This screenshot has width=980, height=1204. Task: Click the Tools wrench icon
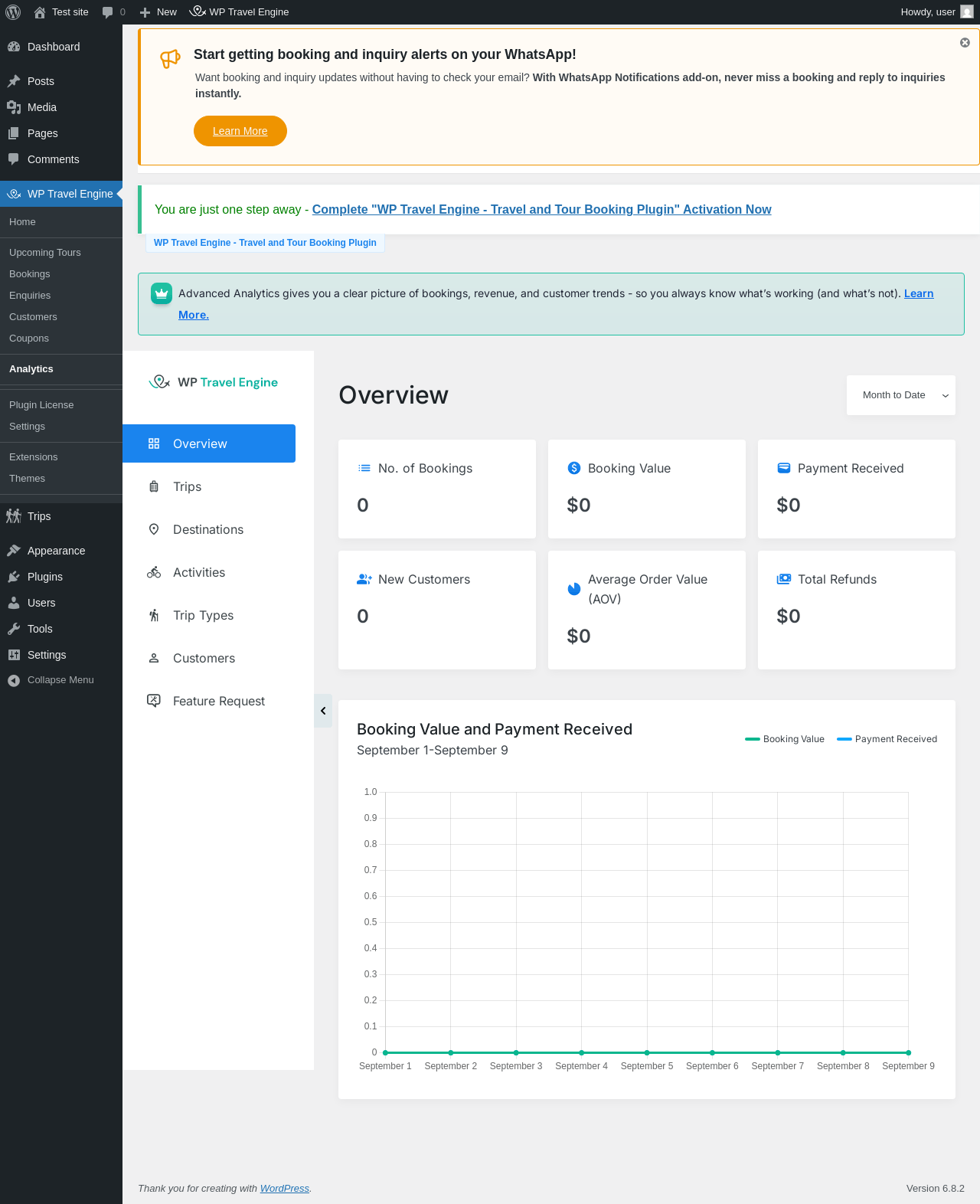point(14,629)
